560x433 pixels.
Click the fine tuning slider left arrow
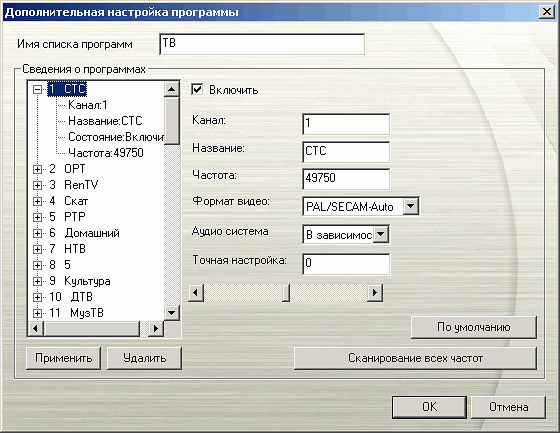[195, 293]
